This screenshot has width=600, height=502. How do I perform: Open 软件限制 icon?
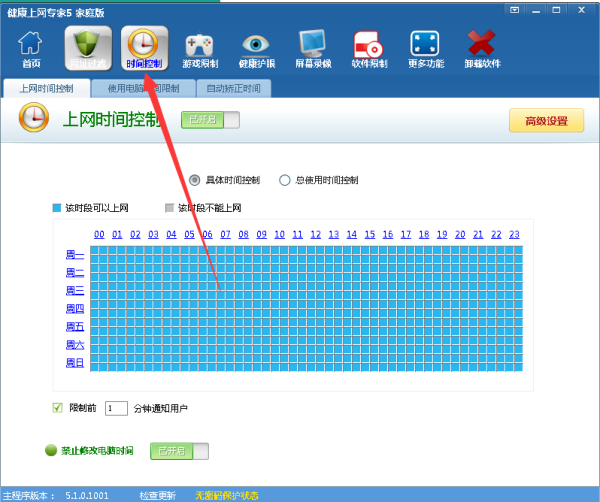[369, 48]
